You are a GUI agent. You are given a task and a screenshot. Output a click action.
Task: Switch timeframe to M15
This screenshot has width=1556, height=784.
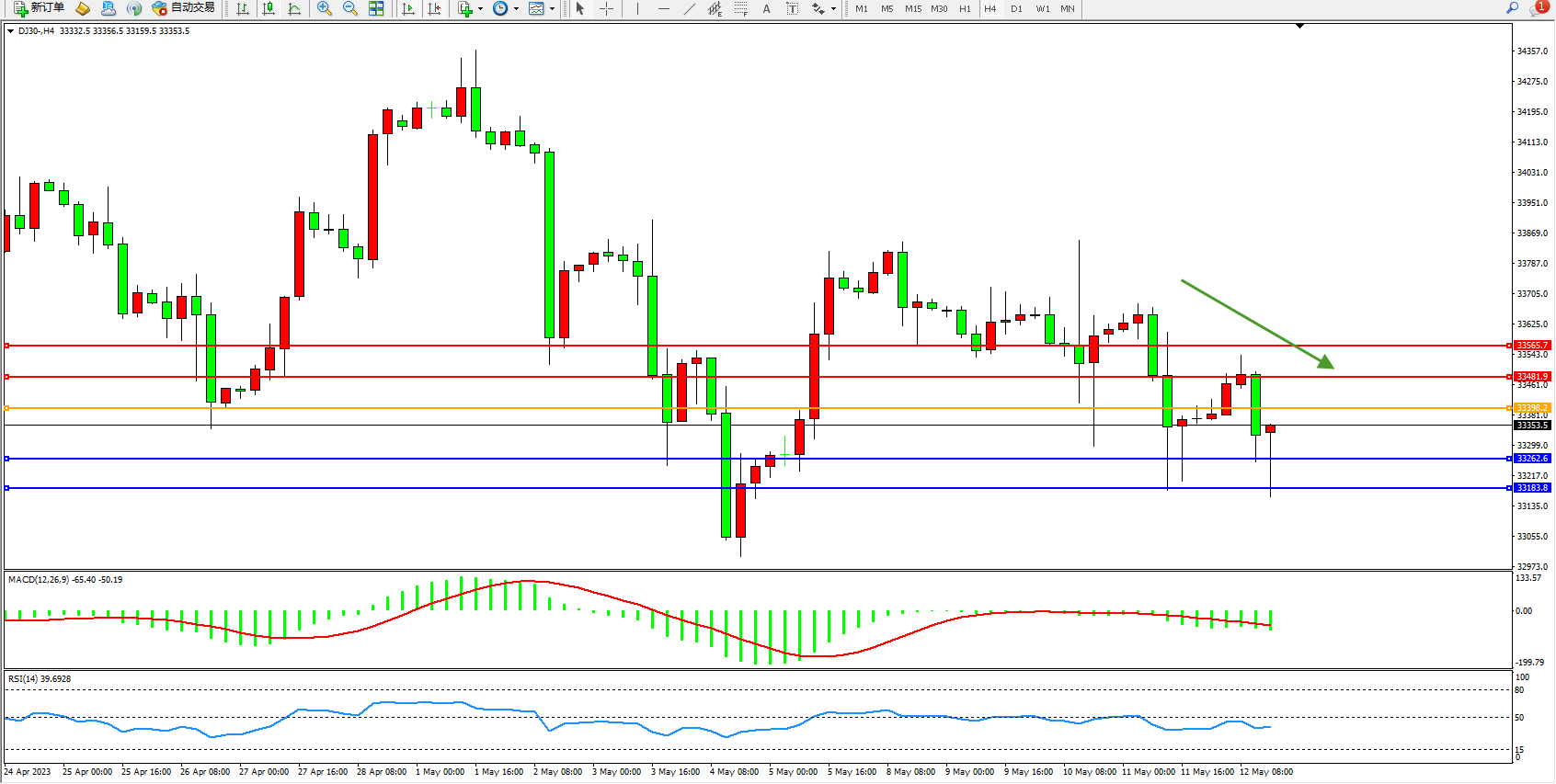(x=912, y=8)
